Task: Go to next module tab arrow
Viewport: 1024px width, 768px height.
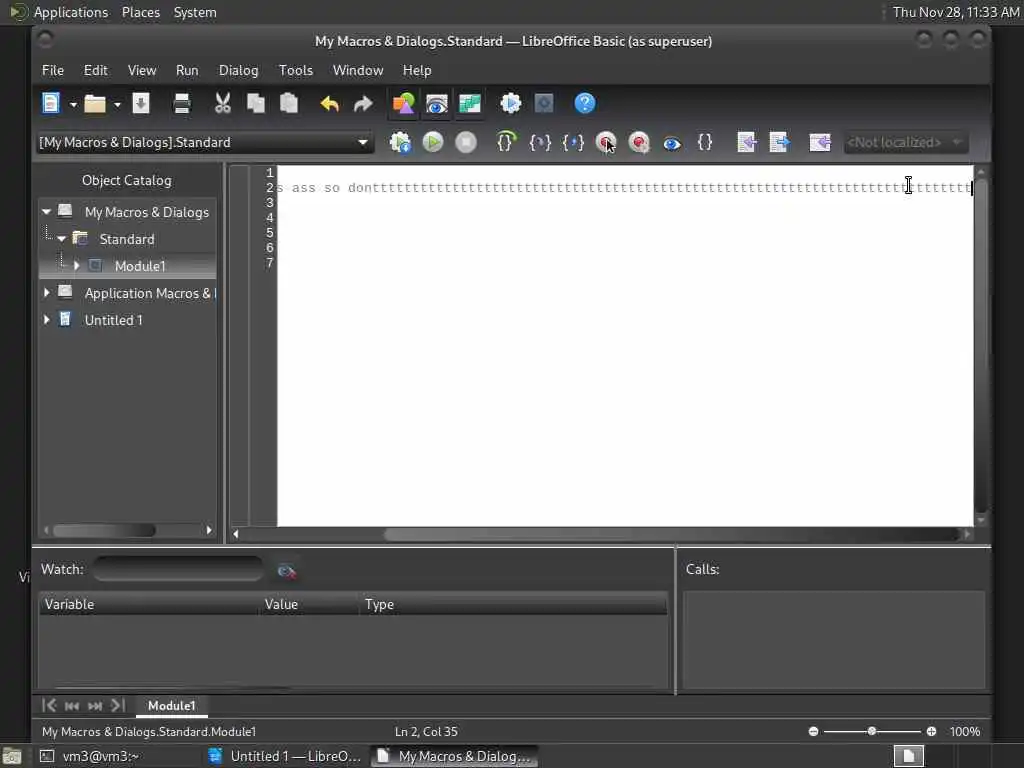Action: point(95,705)
